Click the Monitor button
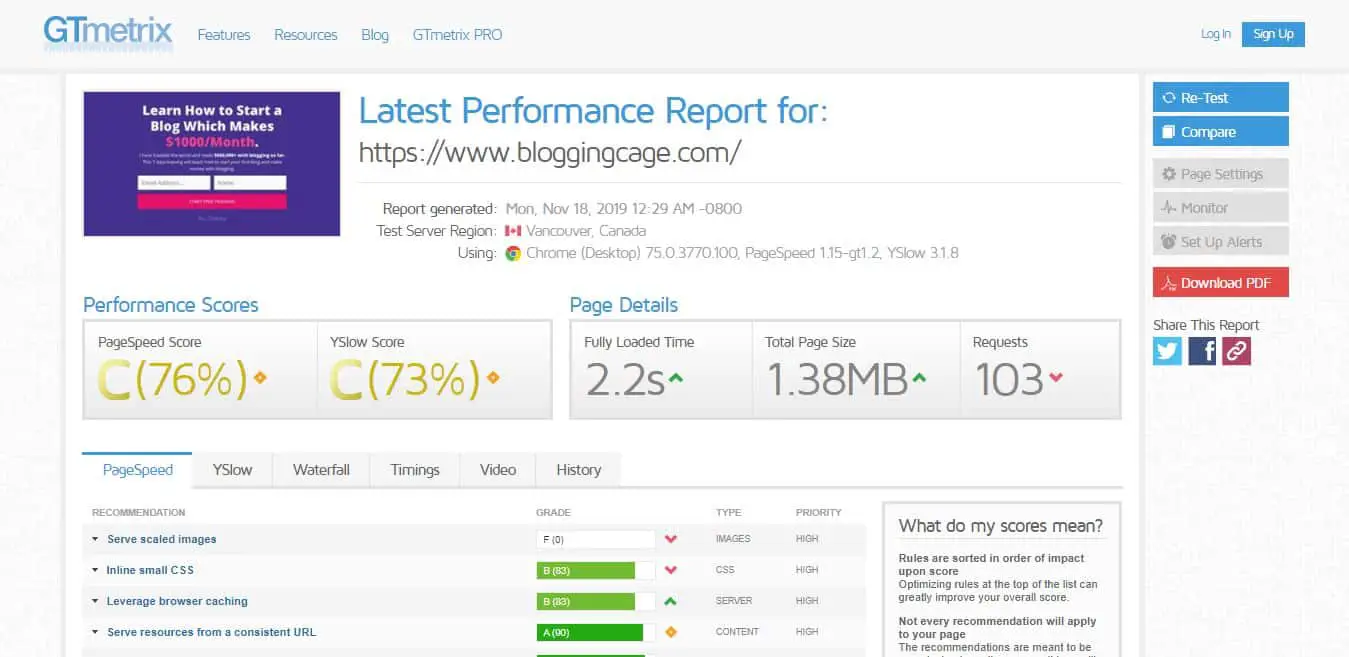1349x657 pixels. point(1220,207)
